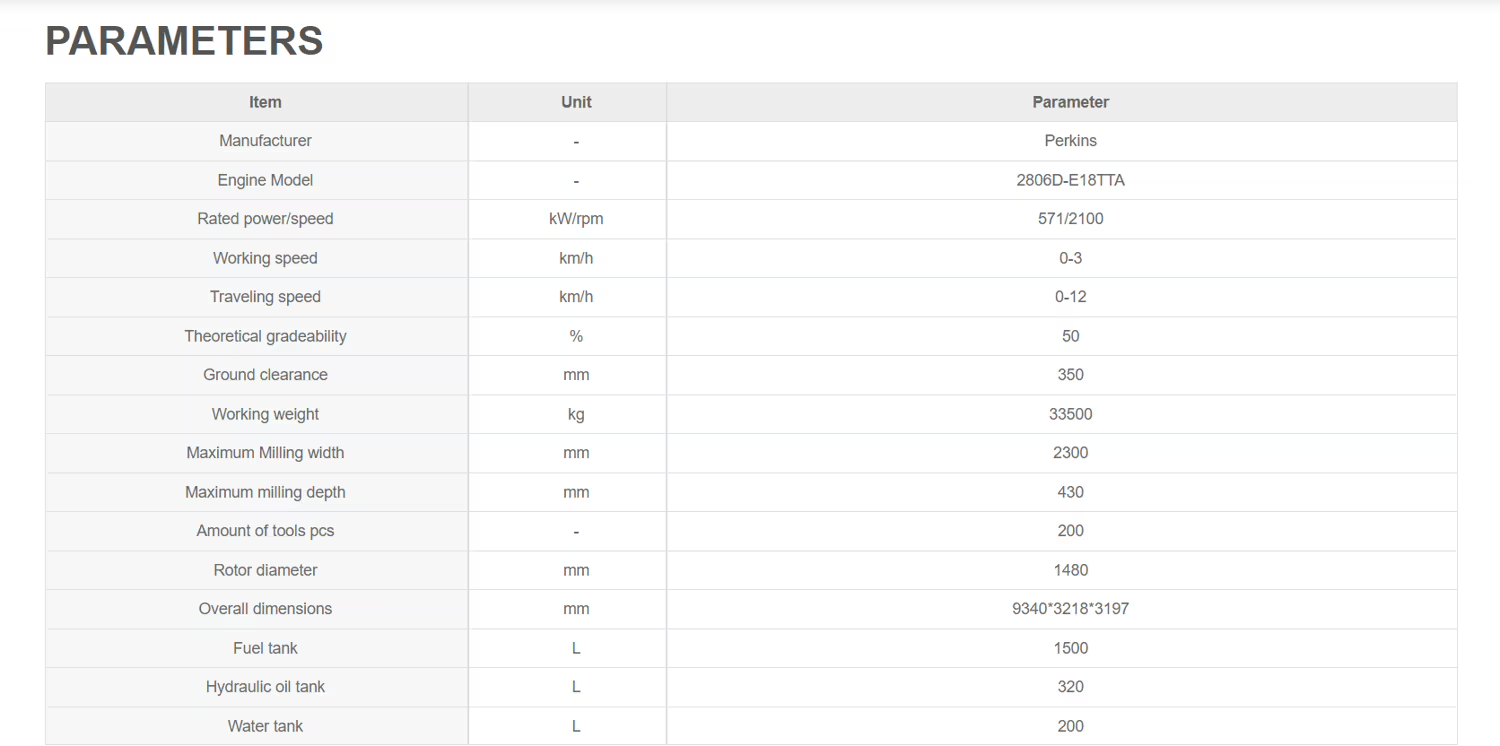Viewport: 1500px width, 746px height.
Task: Click the Overall dimensions label
Action: 265,609
